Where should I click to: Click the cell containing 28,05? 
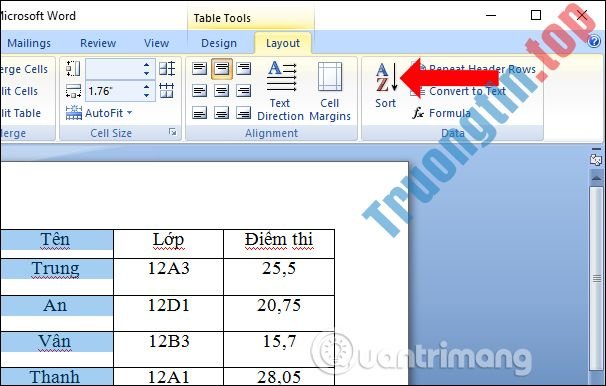tap(279, 377)
